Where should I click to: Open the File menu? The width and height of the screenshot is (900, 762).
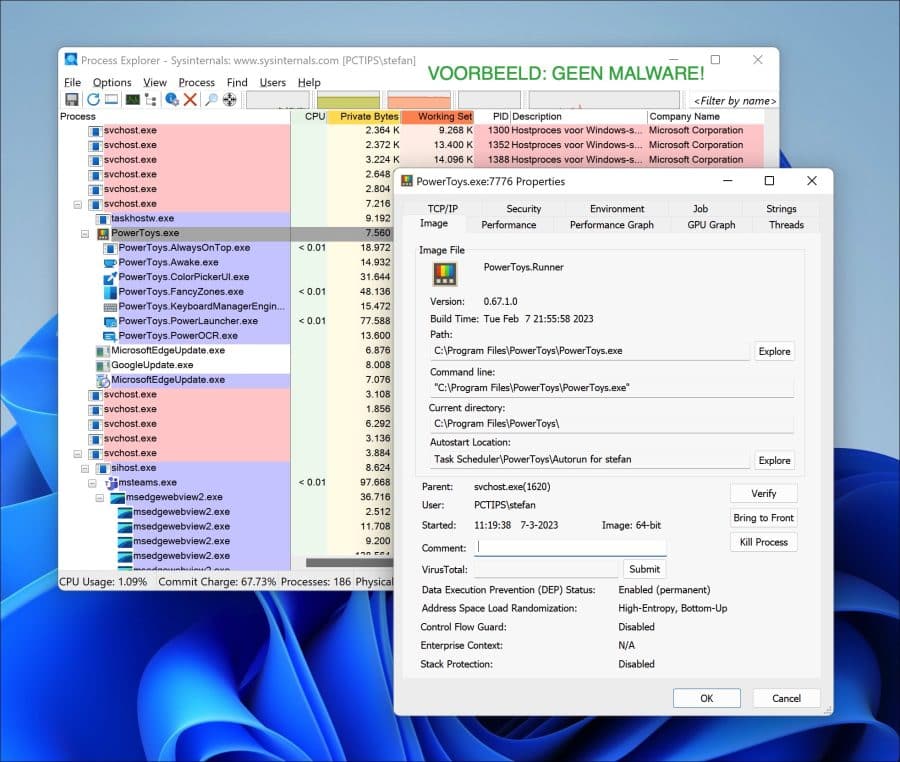coord(72,83)
